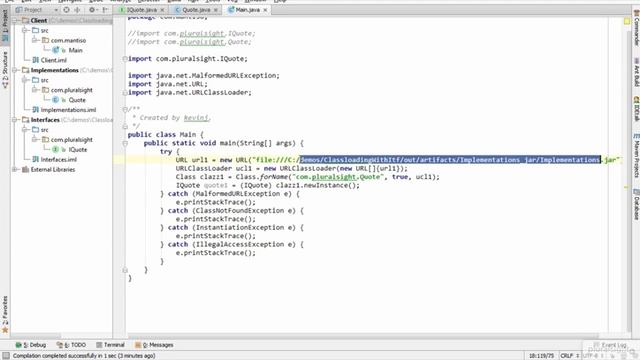This screenshot has height=360, width=640.
Task: Collapse the Client module node
Action: coord(15,20)
